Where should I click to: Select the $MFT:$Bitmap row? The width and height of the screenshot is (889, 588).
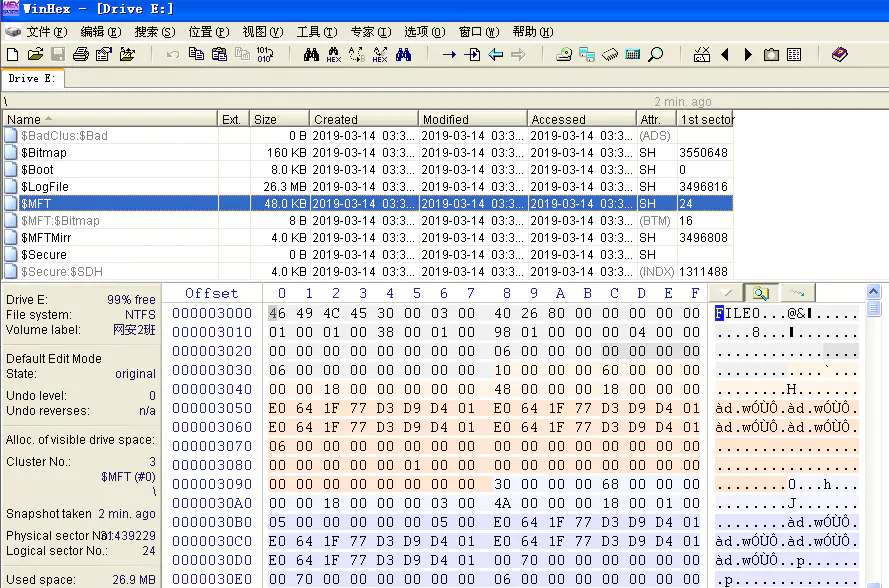click(368, 221)
